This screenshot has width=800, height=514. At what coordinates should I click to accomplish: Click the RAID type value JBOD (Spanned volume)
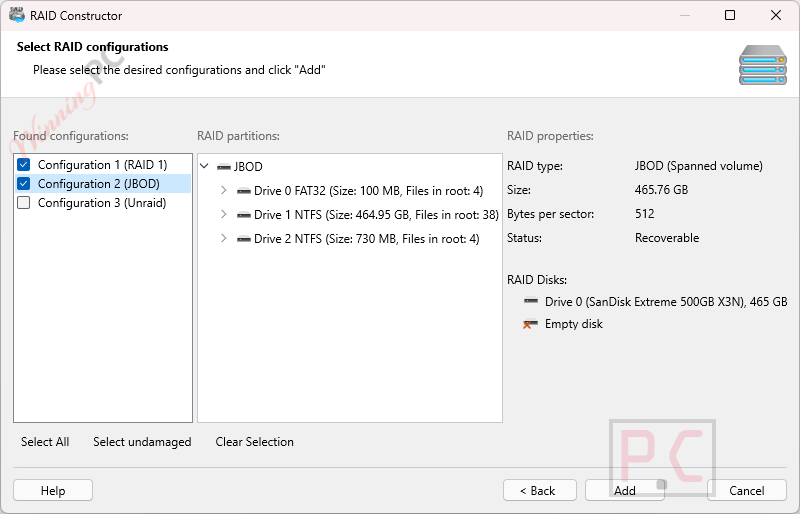[698, 166]
